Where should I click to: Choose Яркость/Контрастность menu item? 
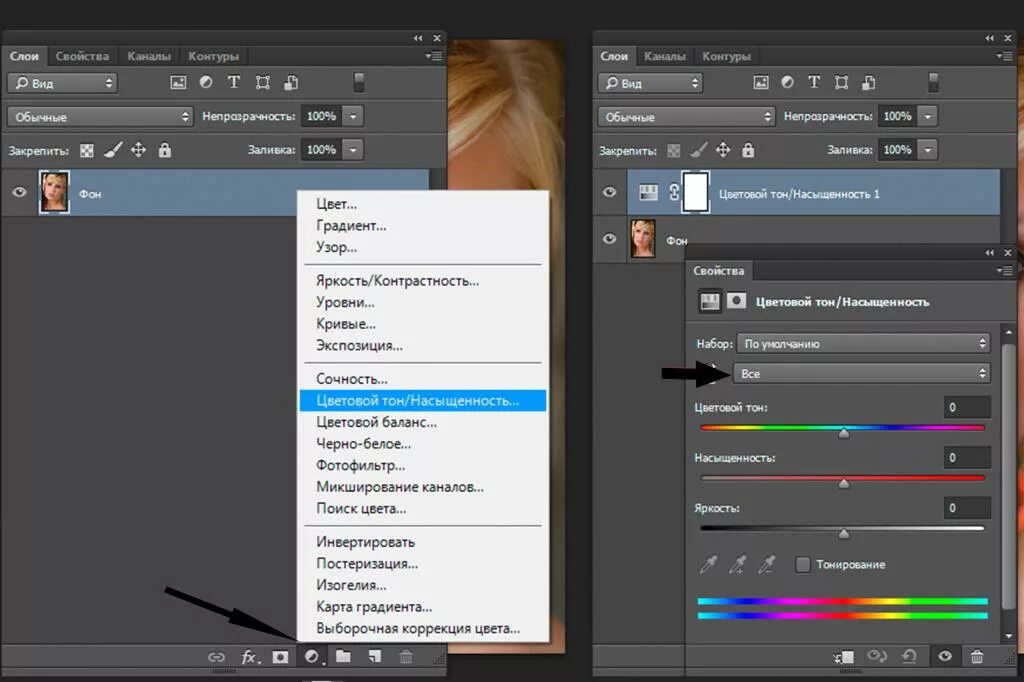pos(423,281)
